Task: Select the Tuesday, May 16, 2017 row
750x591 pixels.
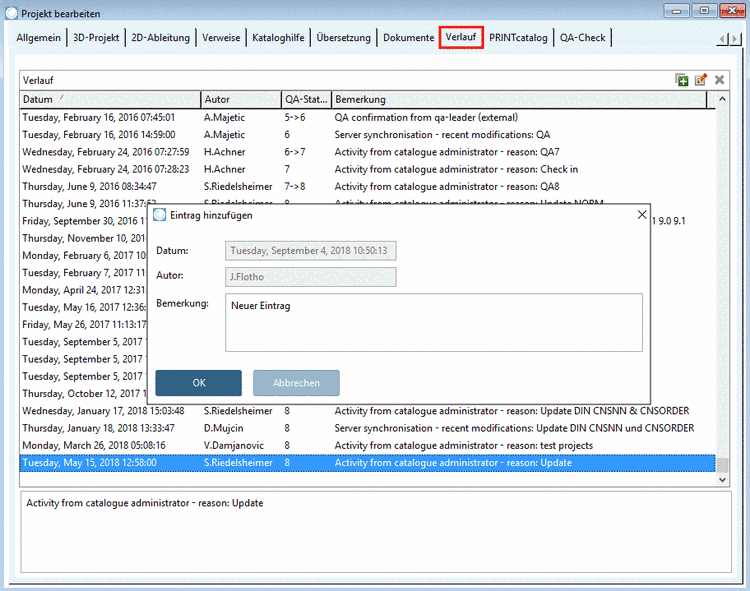Action: [x=84, y=307]
